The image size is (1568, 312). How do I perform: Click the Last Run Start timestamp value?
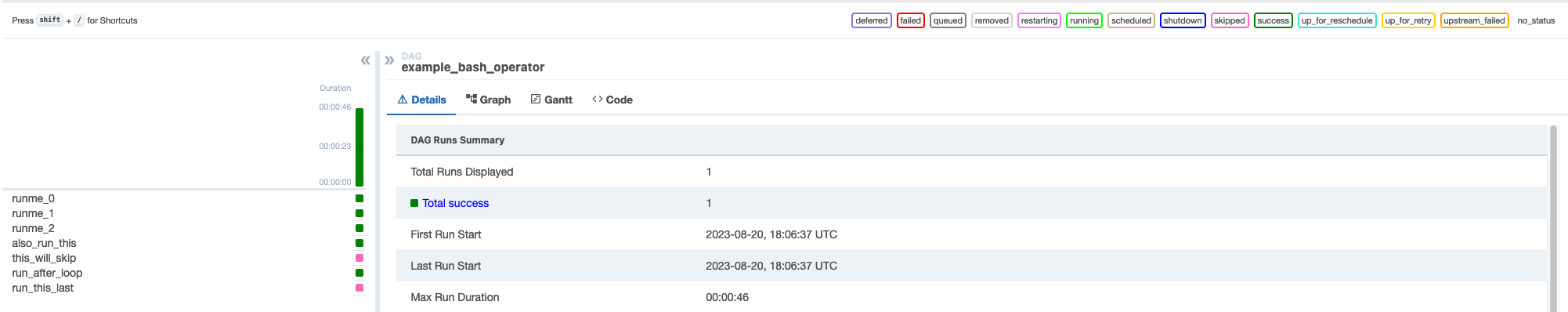click(771, 266)
